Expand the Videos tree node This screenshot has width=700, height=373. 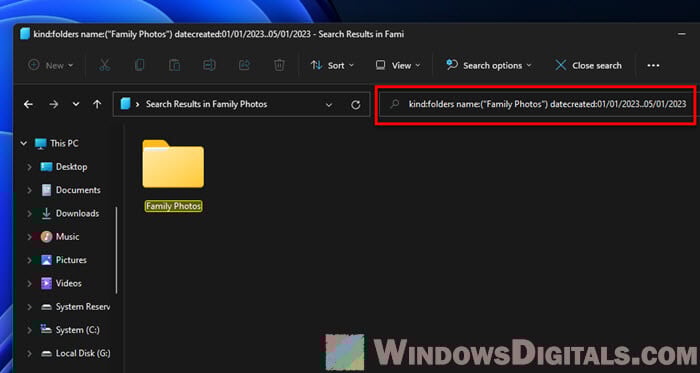point(29,283)
